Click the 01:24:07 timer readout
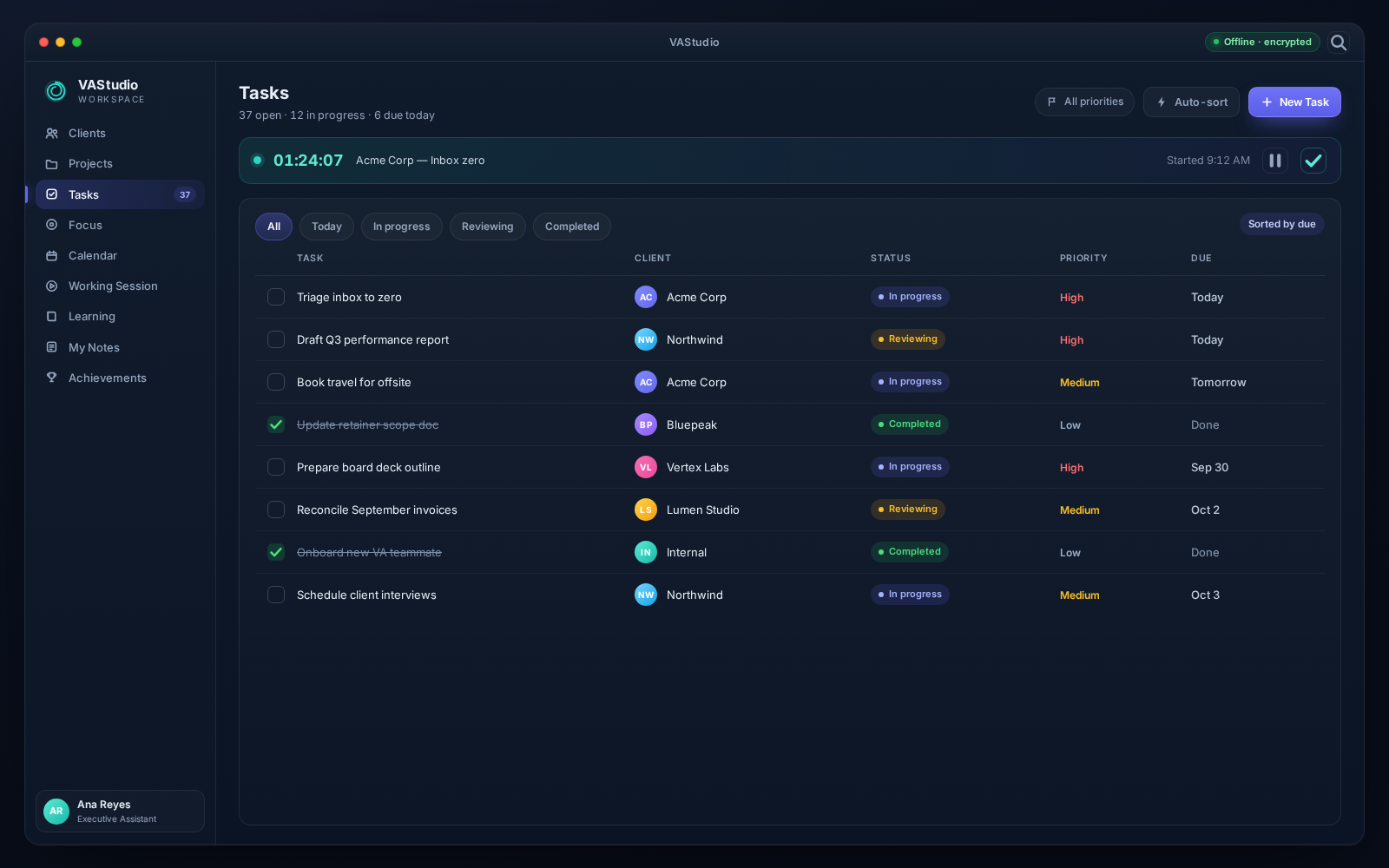Viewport: 1389px width, 868px height. (x=308, y=161)
